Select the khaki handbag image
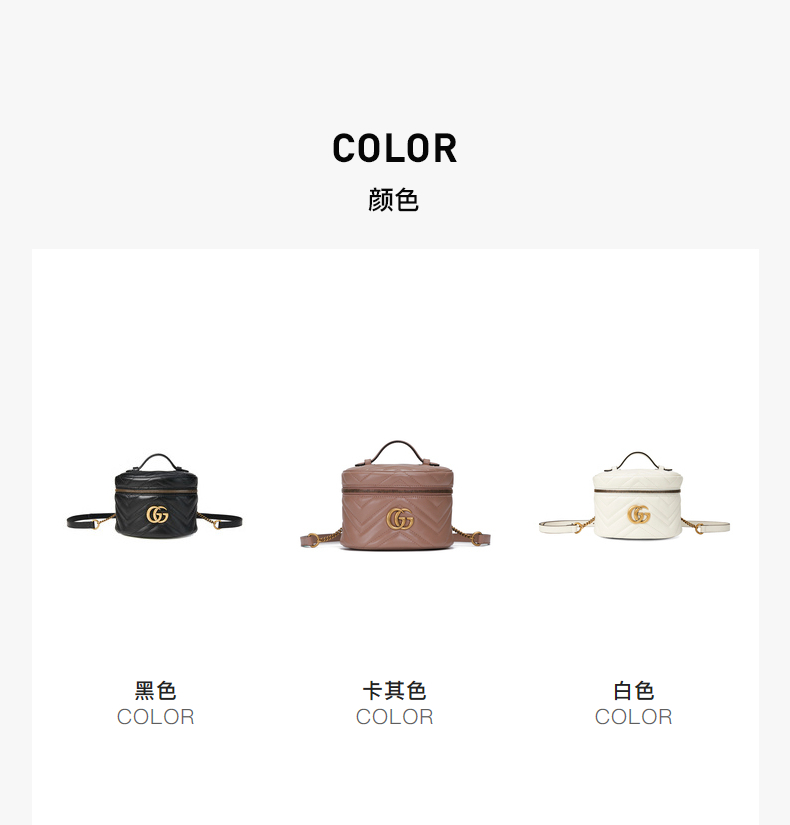790x825 pixels. coord(395,496)
